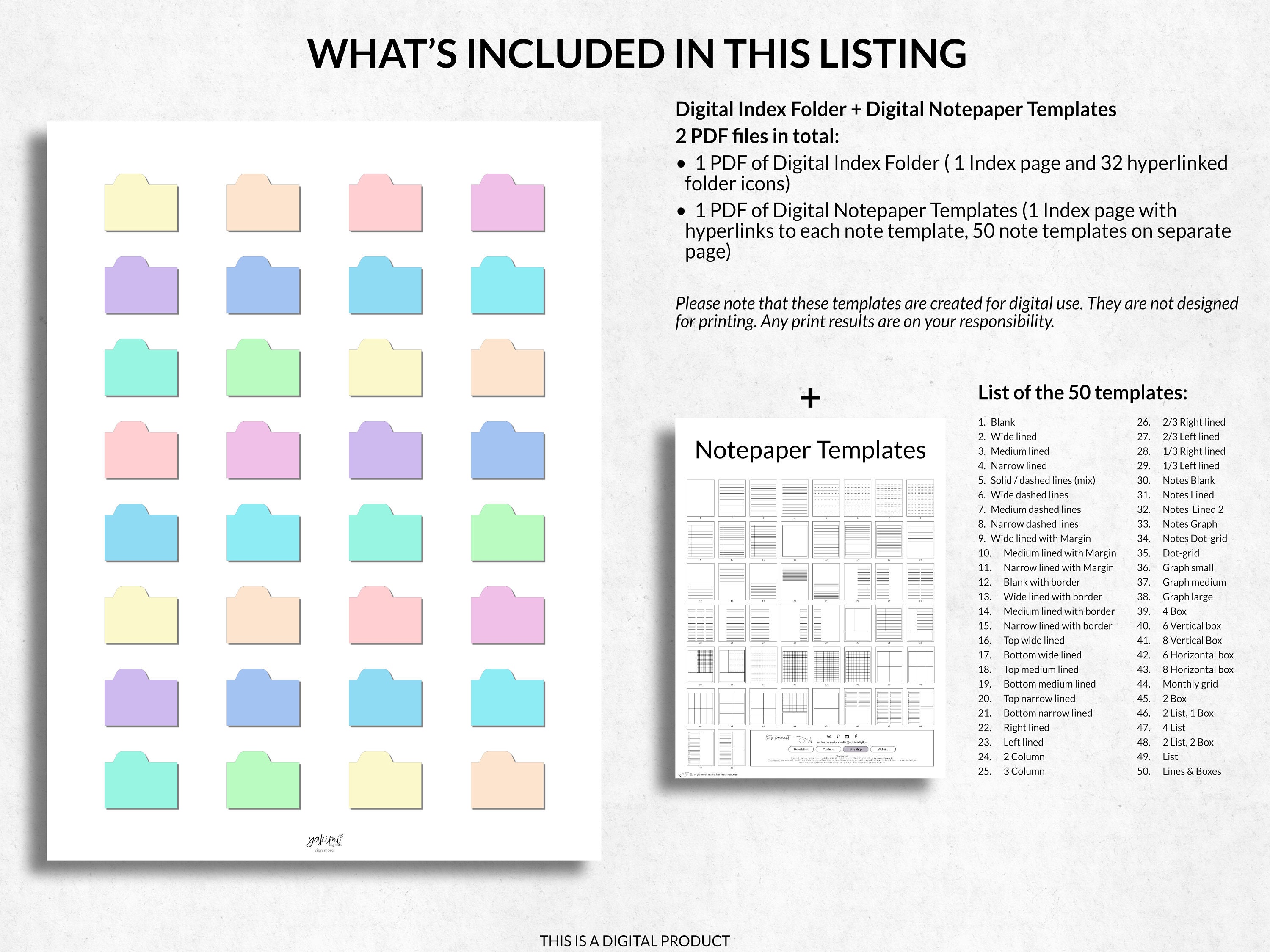The height and width of the screenshot is (952, 1270).
Task: Open the peach folder in the first row
Action: (264, 203)
